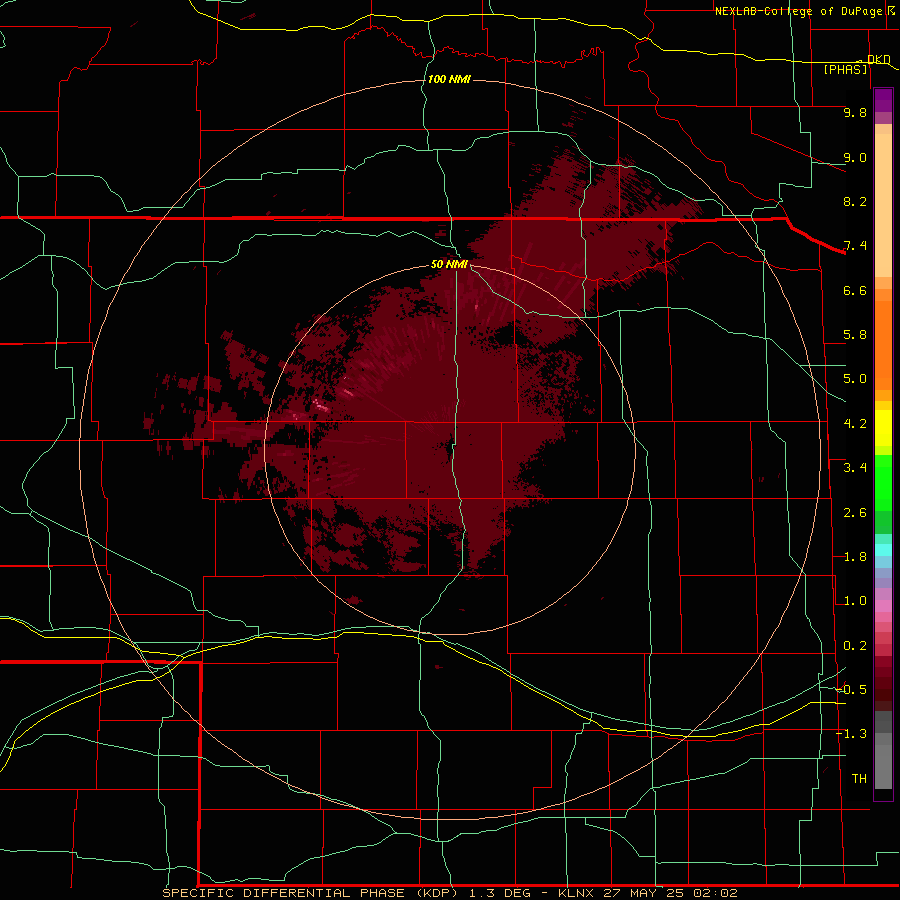900x900 pixels.
Task: Click the -1.3 color scale value
Action: pos(851,734)
